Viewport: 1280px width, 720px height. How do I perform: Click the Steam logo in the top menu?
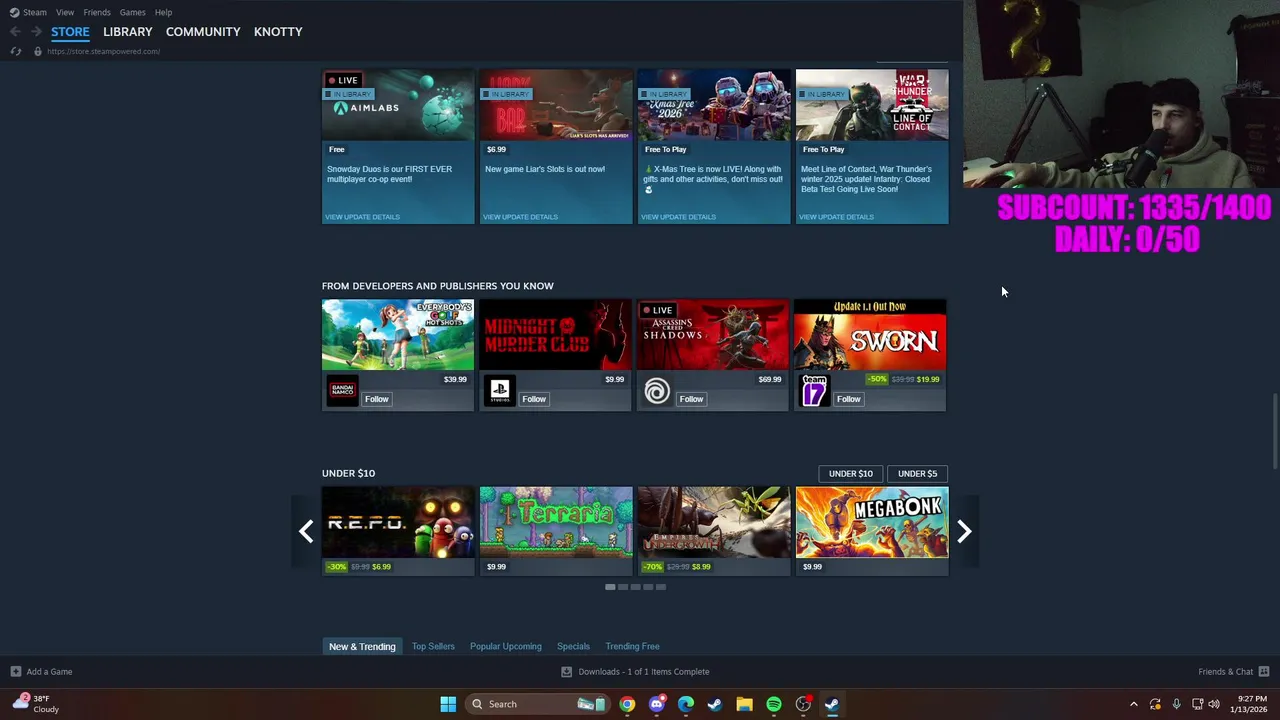tap(14, 12)
